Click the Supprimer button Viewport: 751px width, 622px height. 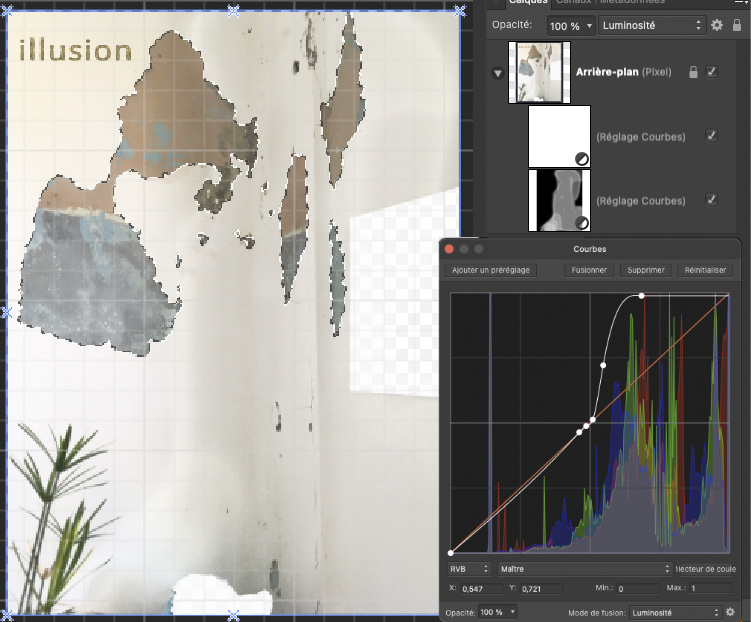646,270
